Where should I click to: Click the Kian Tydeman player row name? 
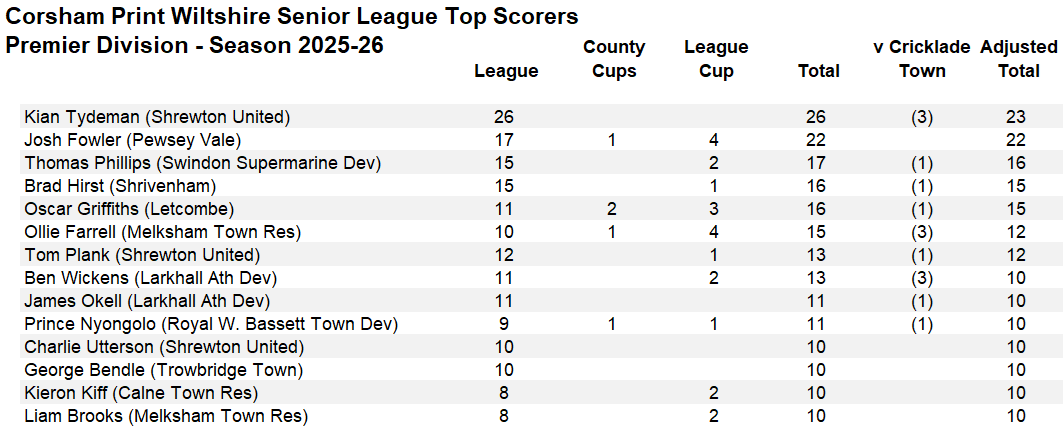point(157,117)
